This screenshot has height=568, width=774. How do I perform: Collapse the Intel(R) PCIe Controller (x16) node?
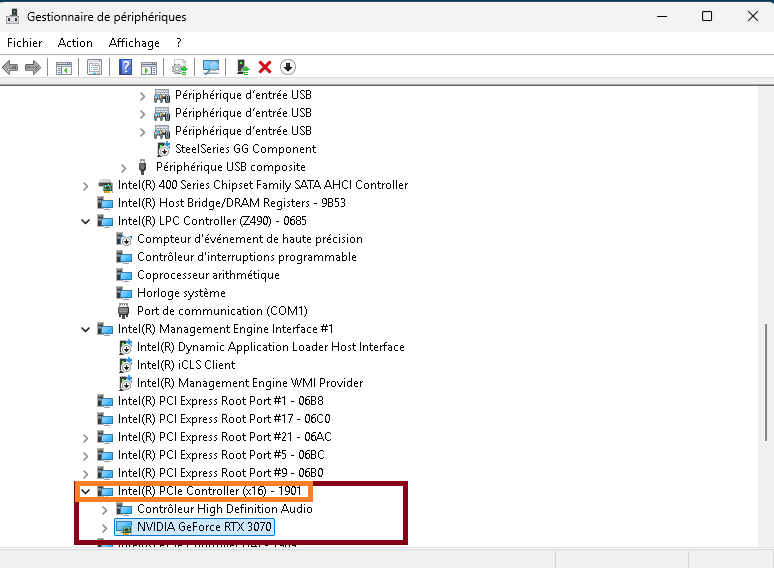click(86, 491)
